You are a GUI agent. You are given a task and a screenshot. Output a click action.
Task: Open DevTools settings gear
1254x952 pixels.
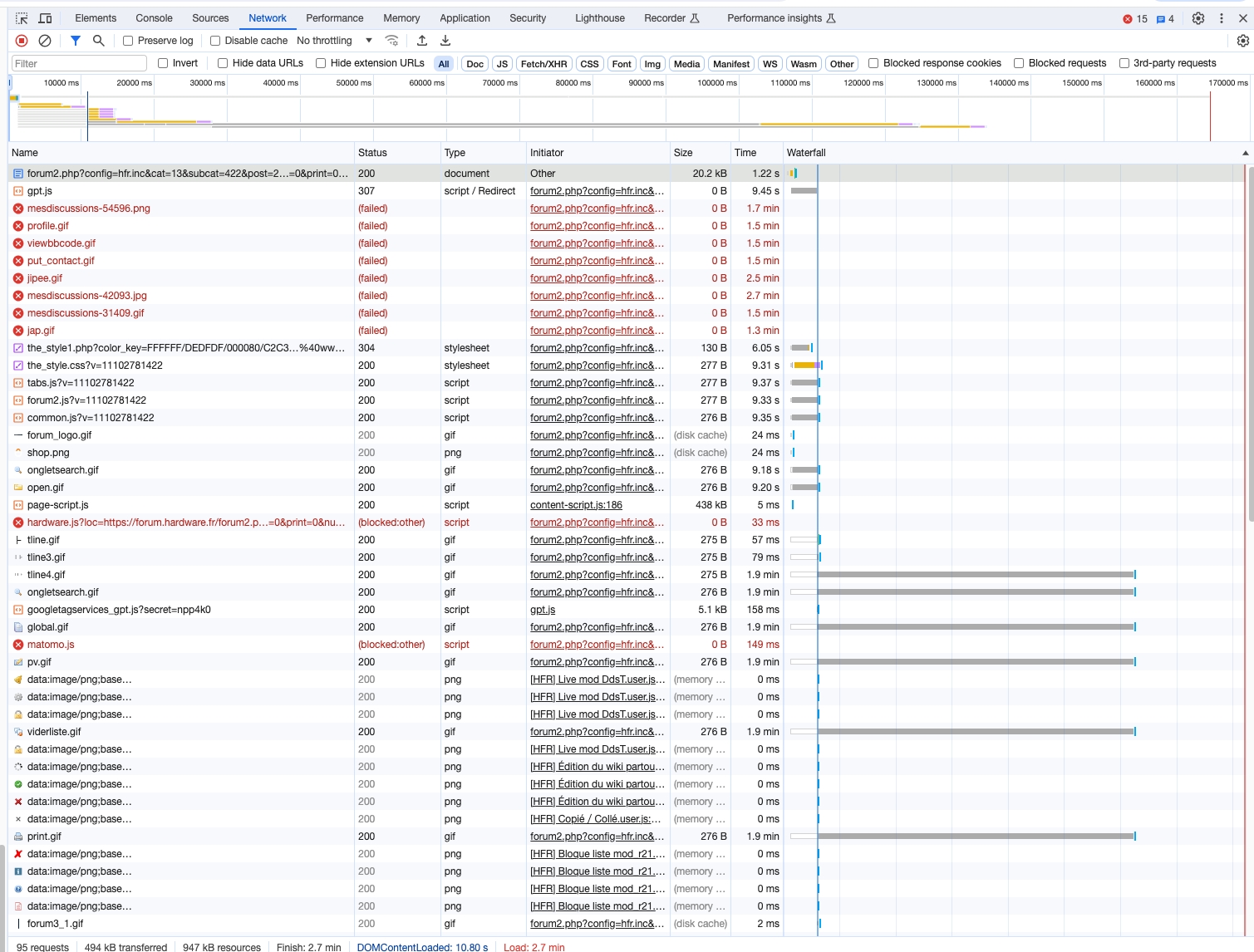[x=1197, y=18]
